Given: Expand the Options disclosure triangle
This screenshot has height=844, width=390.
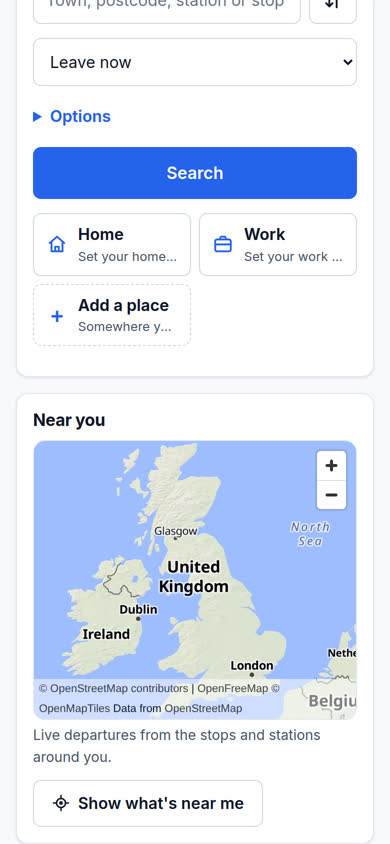Looking at the screenshot, I should 37,116.
